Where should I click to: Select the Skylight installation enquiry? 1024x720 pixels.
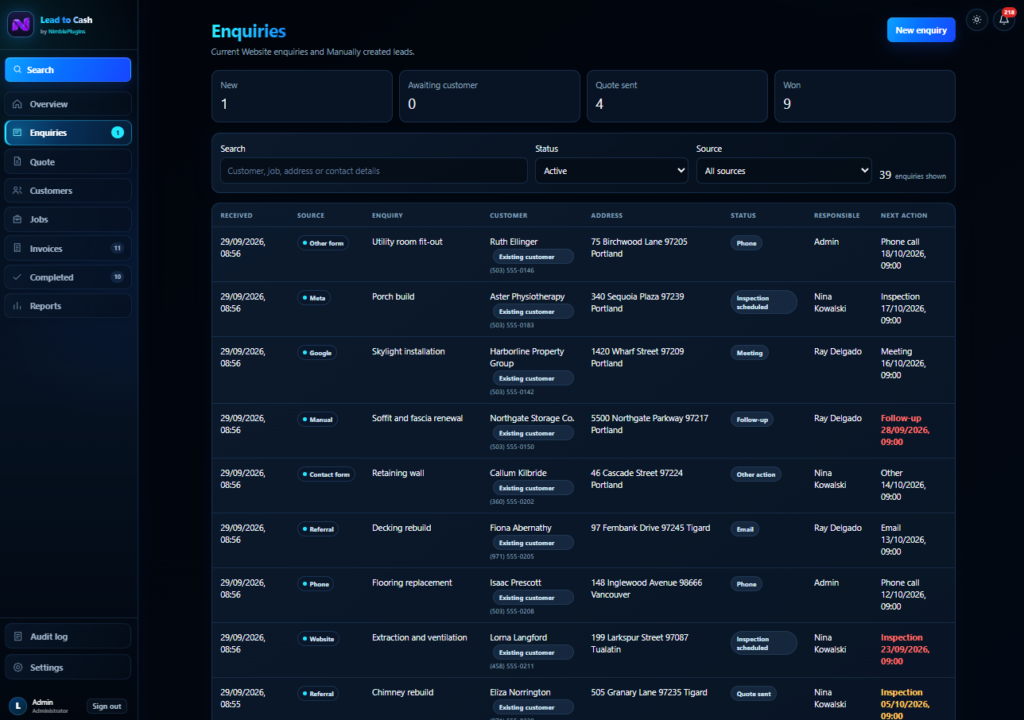[x=408, y=352]
